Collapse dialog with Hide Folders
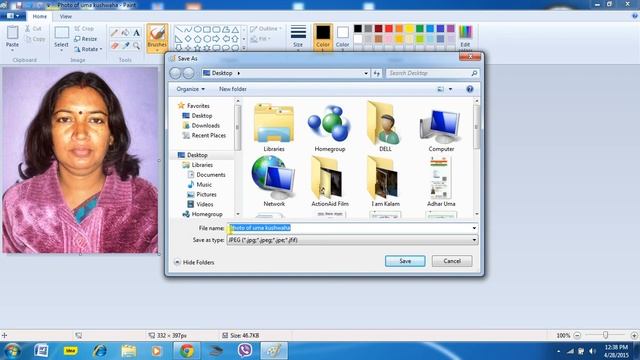 [194, 262]
